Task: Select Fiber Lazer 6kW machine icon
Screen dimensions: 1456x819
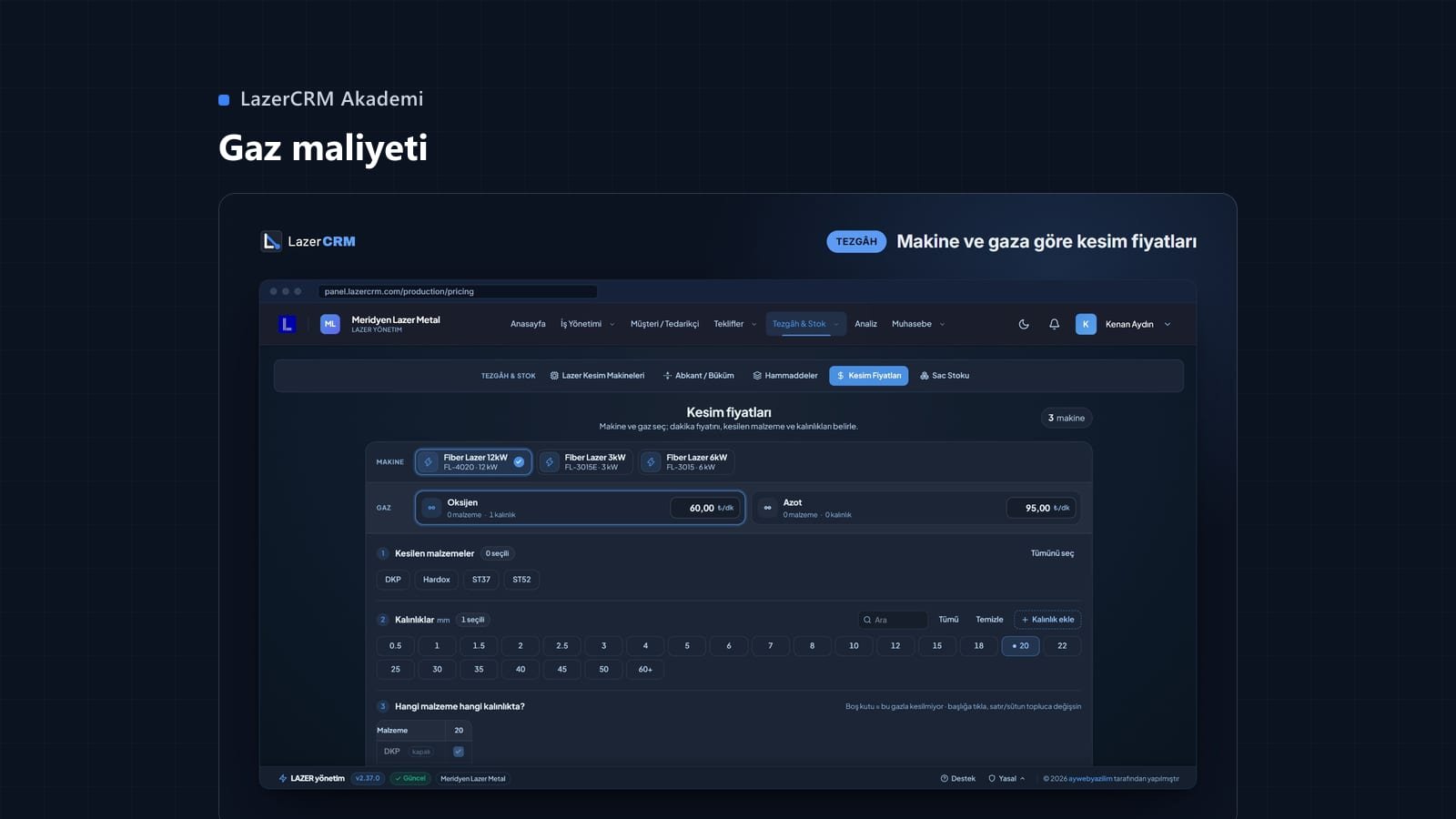Action: pyautogui.click(x=651, y=462)
